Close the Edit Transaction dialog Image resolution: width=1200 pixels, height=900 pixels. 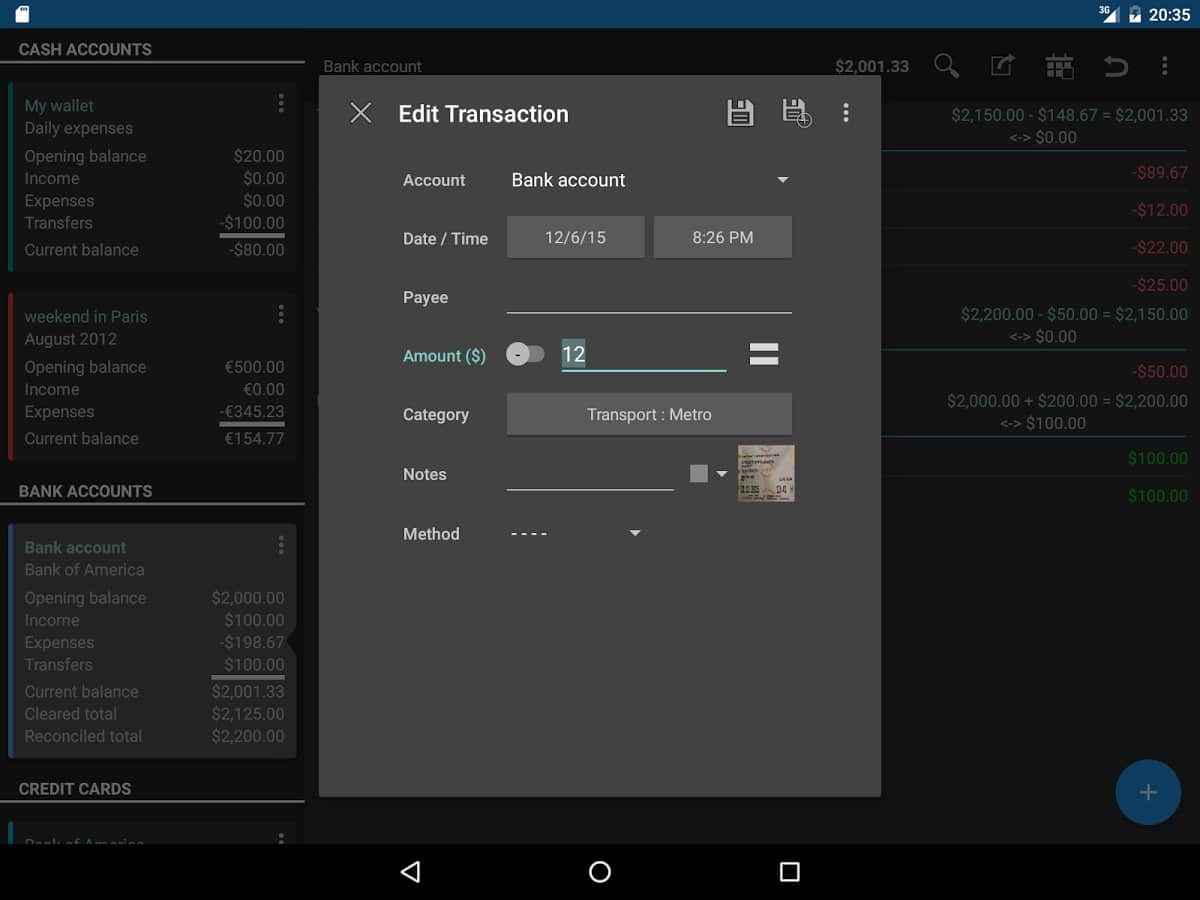[x=361, y=114]
